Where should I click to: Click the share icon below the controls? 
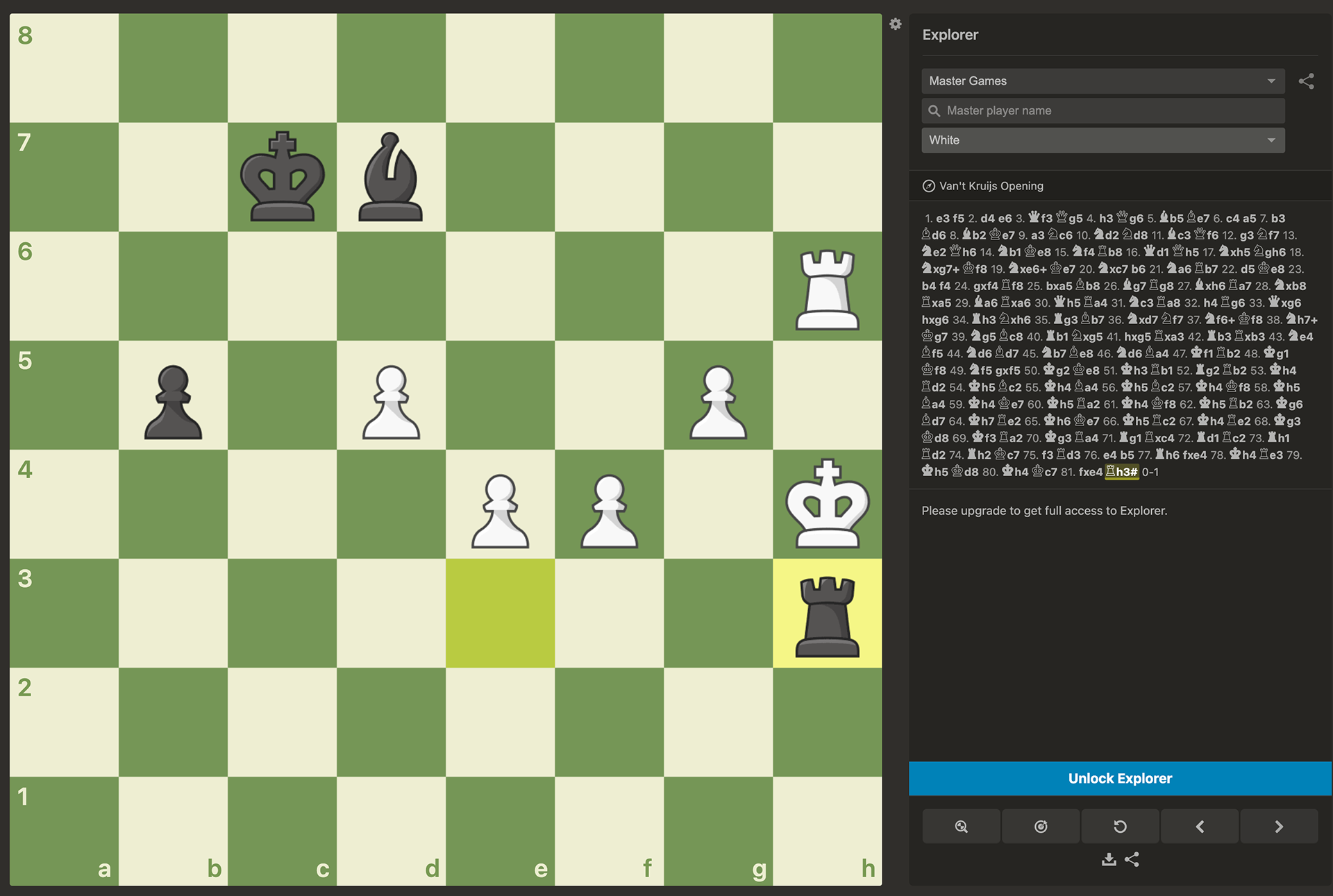1132,860
